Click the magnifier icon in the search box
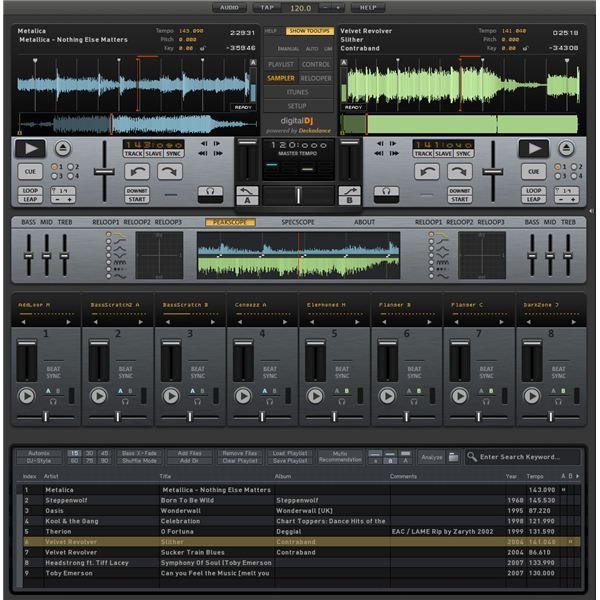The width and height of the screenshot is (600, 600). tap(472, 457)
